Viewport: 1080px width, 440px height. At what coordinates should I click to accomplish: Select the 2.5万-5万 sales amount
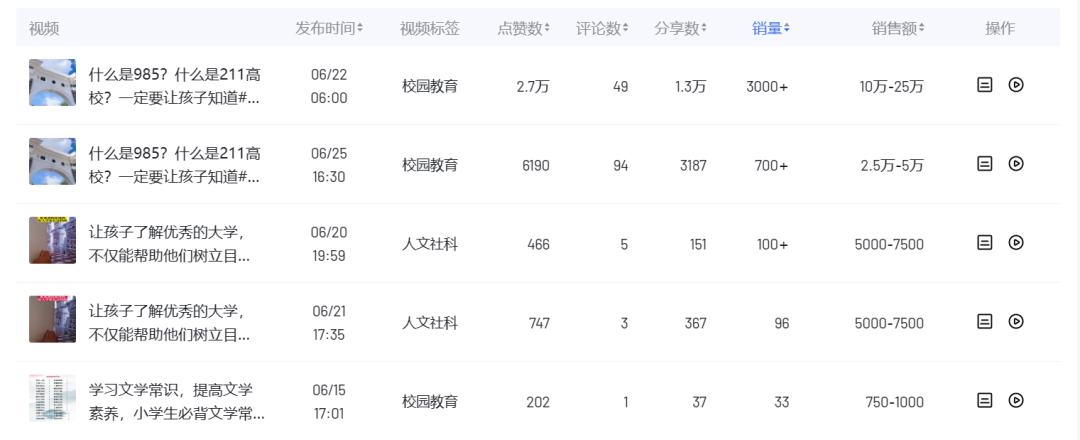[893, 165]
